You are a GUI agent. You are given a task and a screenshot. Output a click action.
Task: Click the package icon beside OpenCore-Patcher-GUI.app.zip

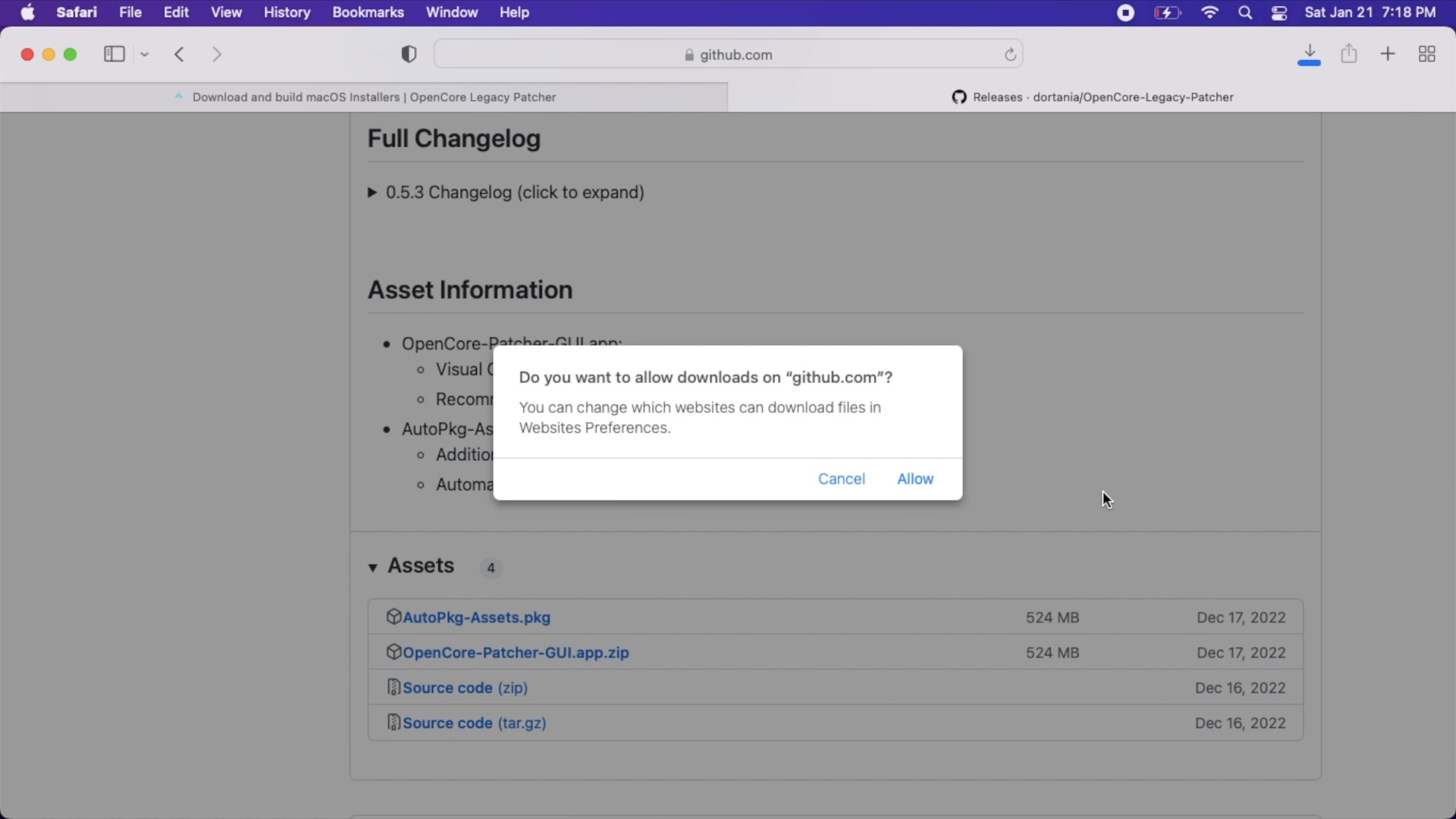393,651
